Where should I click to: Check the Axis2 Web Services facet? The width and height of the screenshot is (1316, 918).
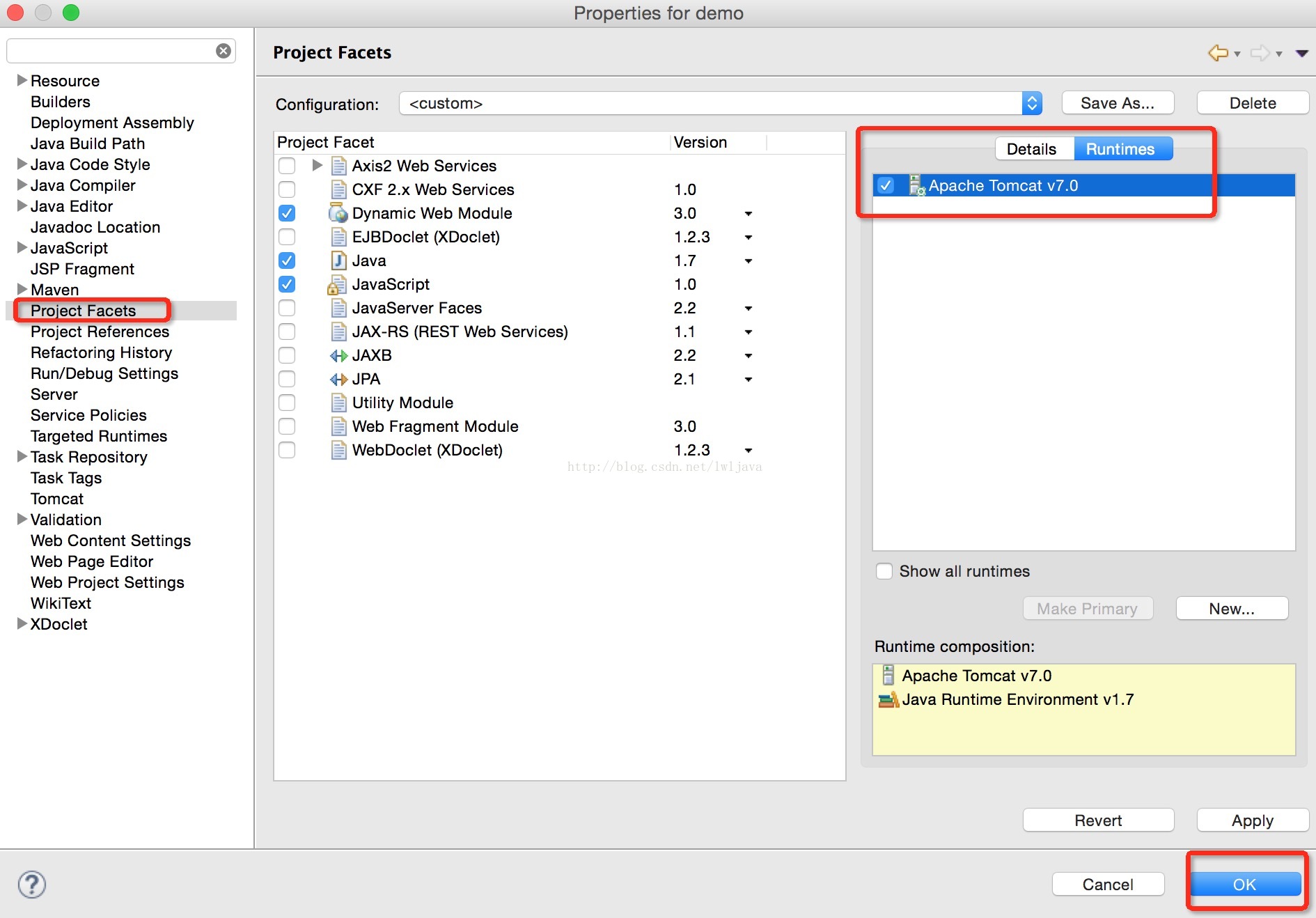pos(287,166)
